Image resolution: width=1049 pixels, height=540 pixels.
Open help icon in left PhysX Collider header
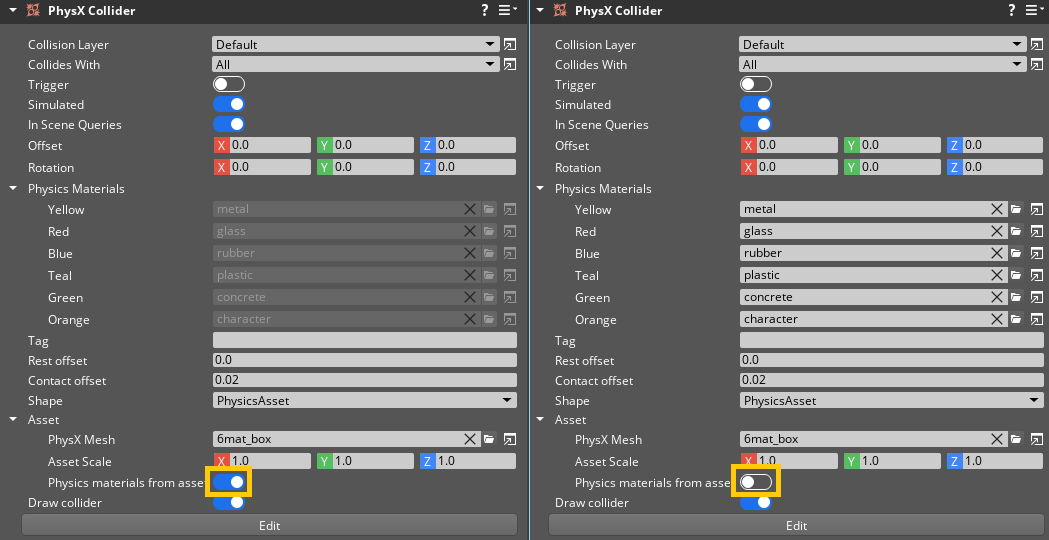(x=485, y=10)
